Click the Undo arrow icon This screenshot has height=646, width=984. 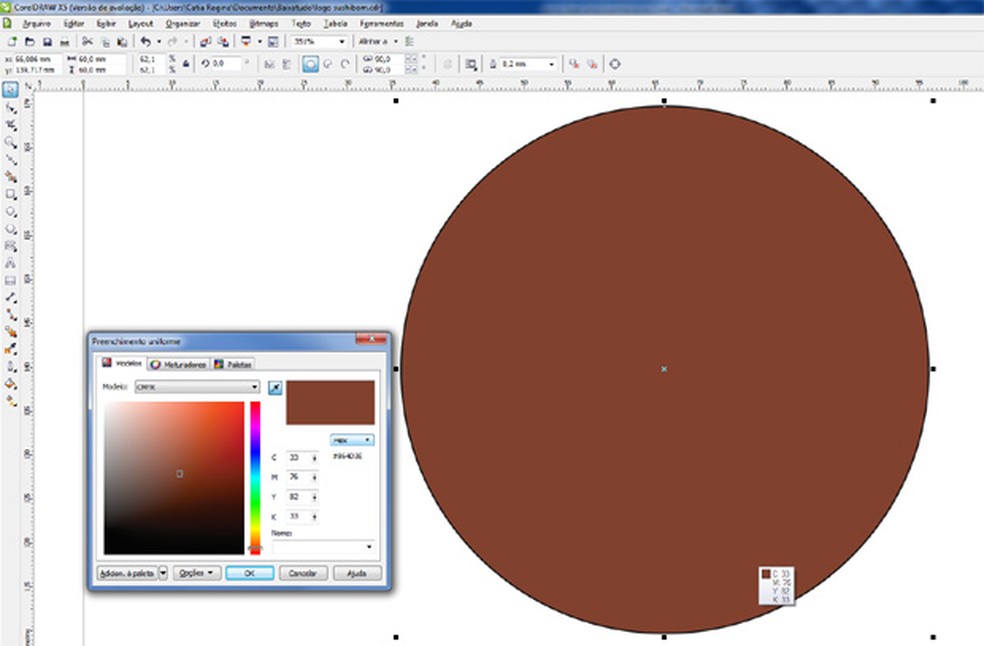click(x=145, y=42)
